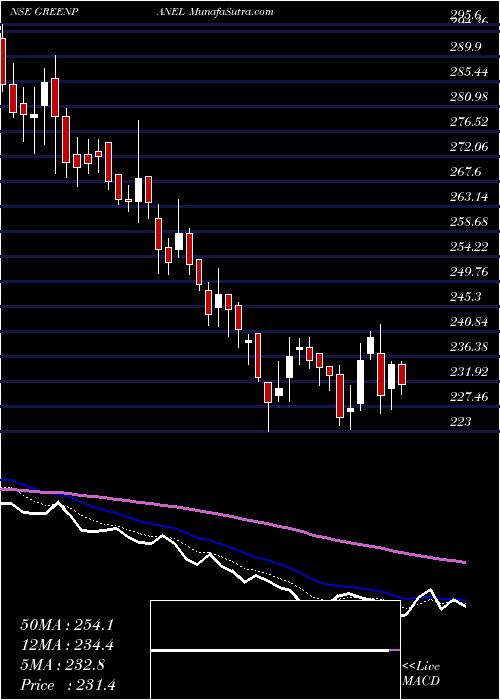Click the <<Live MACD label
Viewport: 500px width, 700px height.
pos(421,674)
